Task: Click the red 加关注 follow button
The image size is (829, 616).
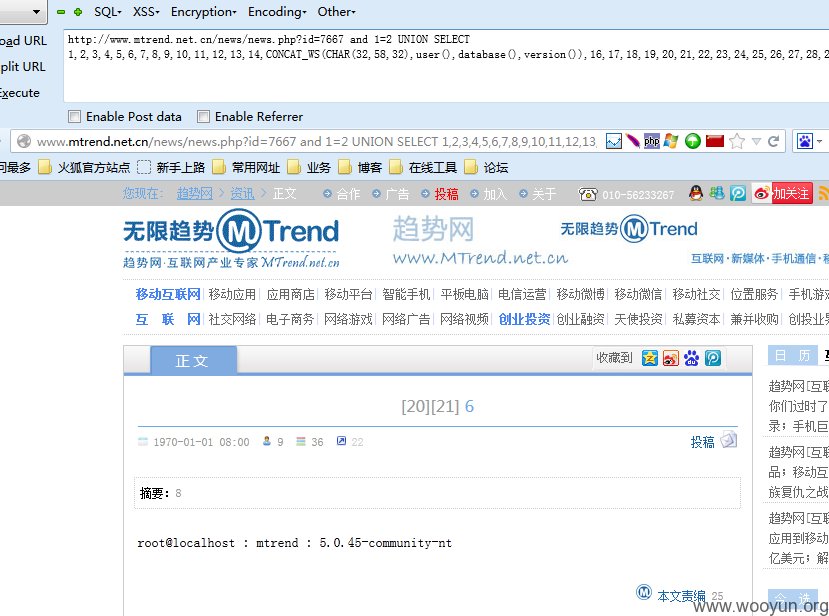Action: point(791,194)
